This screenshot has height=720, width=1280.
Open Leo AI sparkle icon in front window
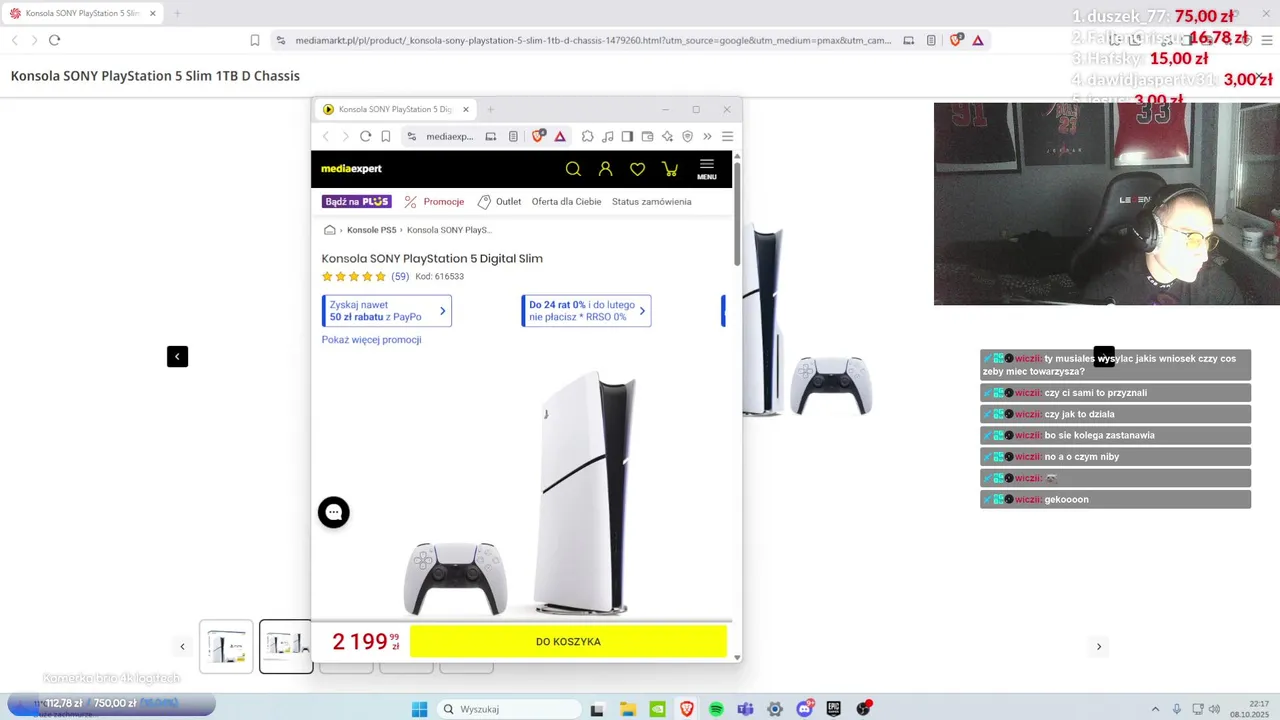667,136
